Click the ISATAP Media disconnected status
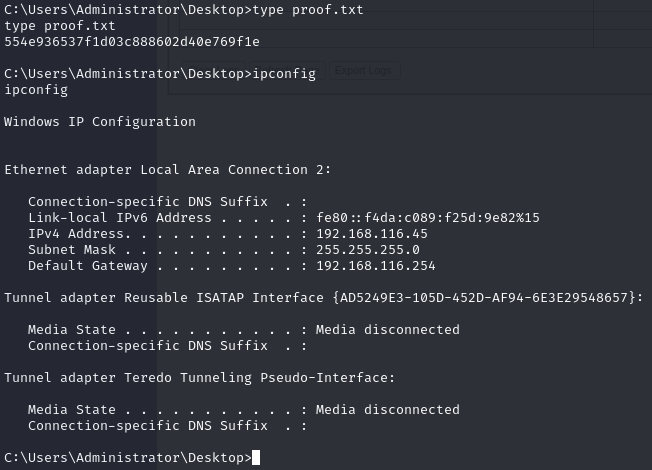The width and height of the screenshot is (652, 470). click(x=387, y=330)
